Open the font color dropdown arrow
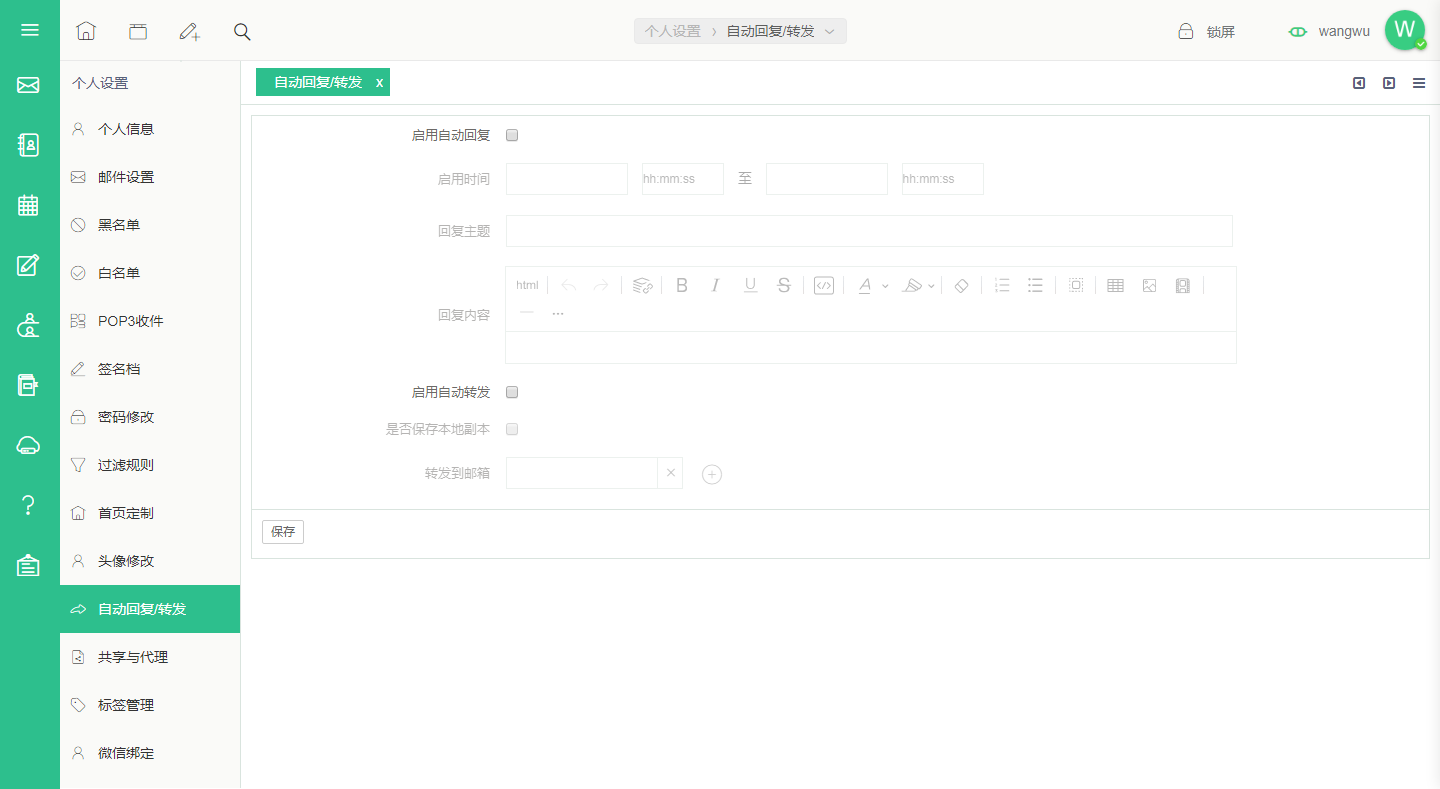Viewport: 1440px width, 789px height. 885,286
